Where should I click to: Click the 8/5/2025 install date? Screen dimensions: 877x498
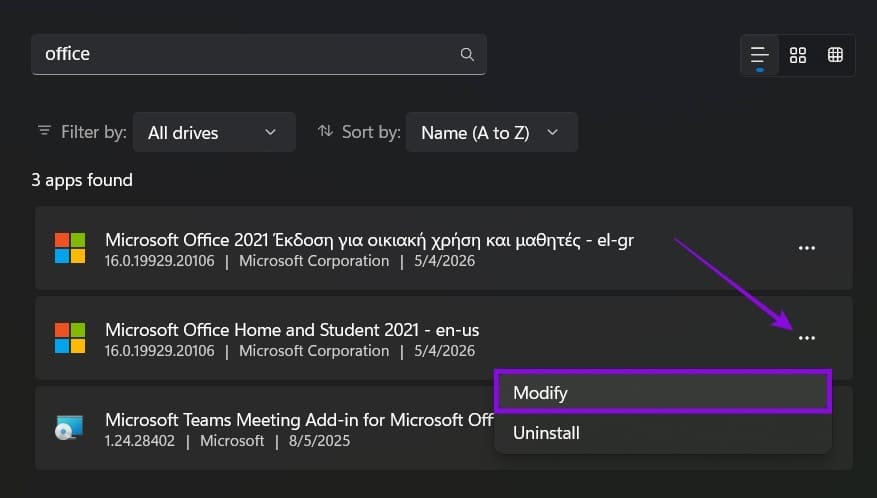(x=319, y=441)
